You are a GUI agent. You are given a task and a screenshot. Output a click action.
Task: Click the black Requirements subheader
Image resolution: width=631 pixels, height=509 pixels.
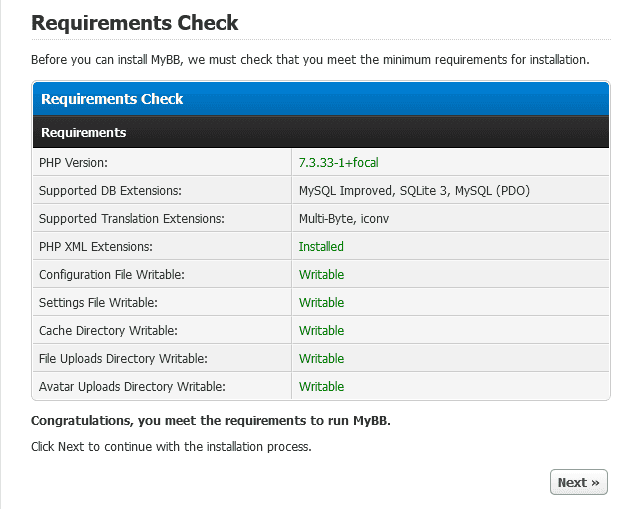[321, 132]
